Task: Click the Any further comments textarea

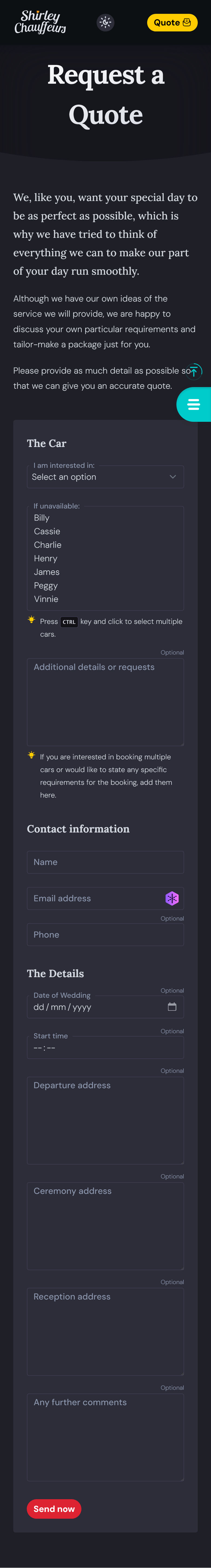Action: 105,1437
